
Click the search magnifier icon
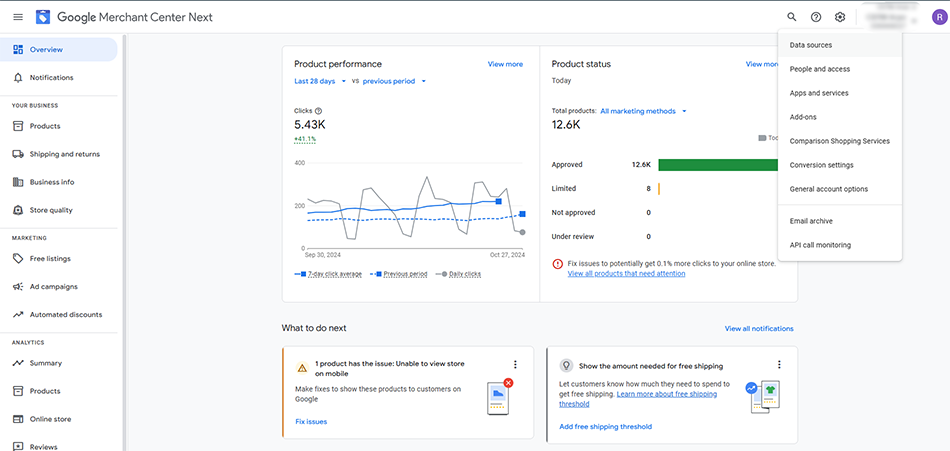pos(792,17)
